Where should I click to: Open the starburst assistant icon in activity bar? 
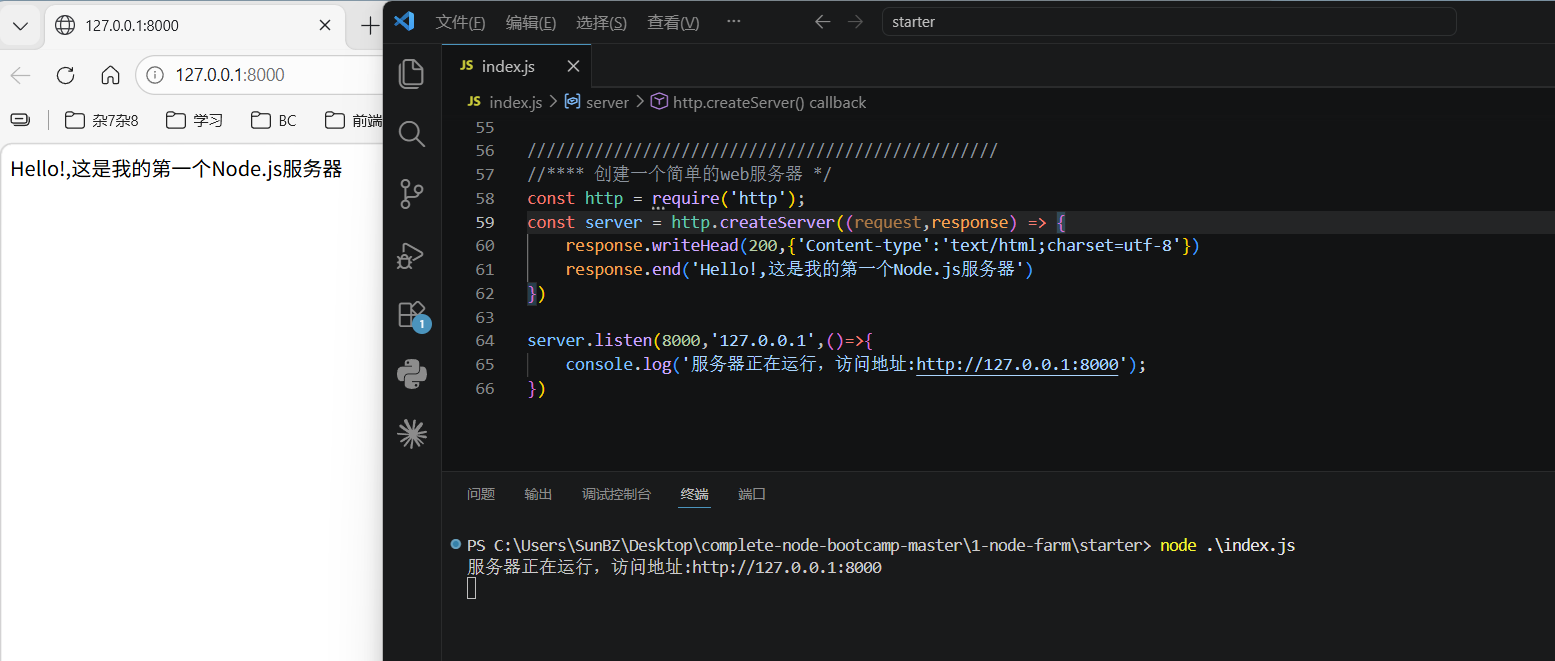pyautogui.click(x=412, y=433)
